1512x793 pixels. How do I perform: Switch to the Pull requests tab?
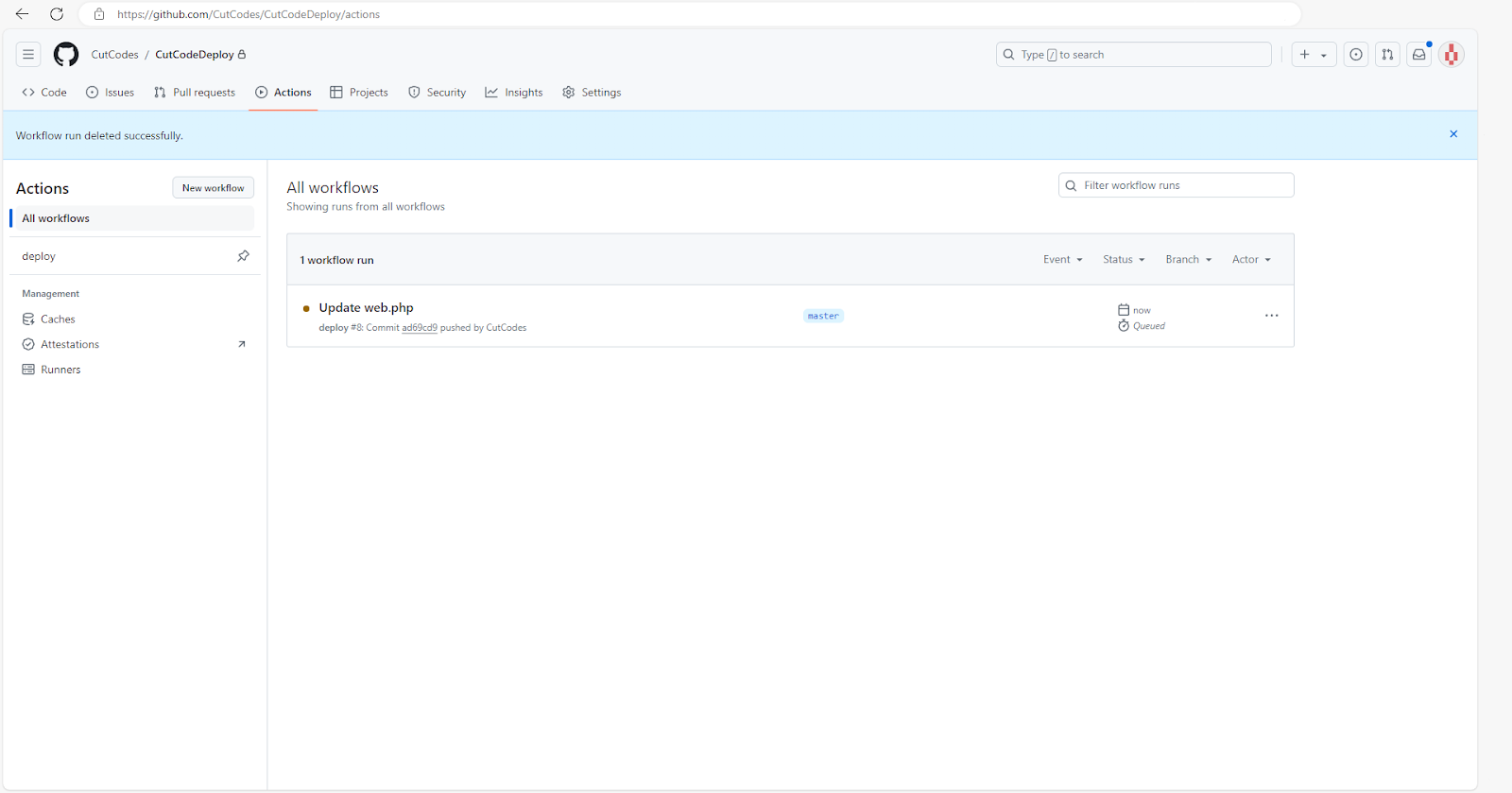[195, 93]
